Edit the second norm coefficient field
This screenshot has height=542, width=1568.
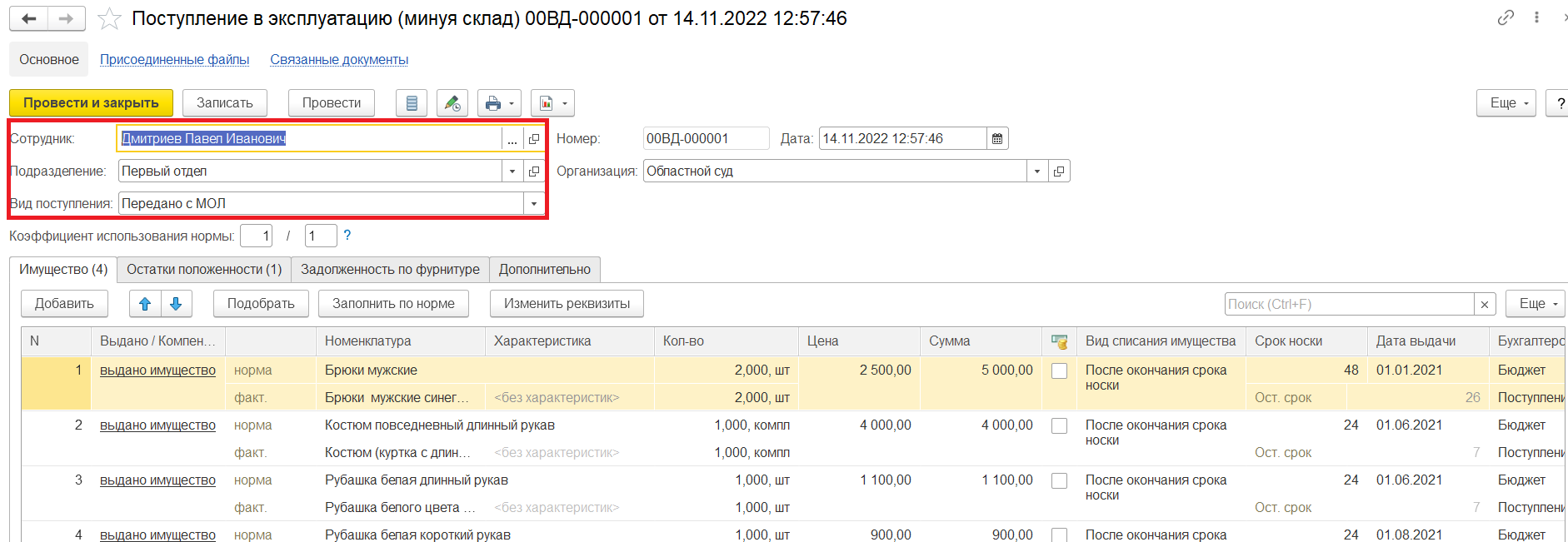[x=321, y=236]
